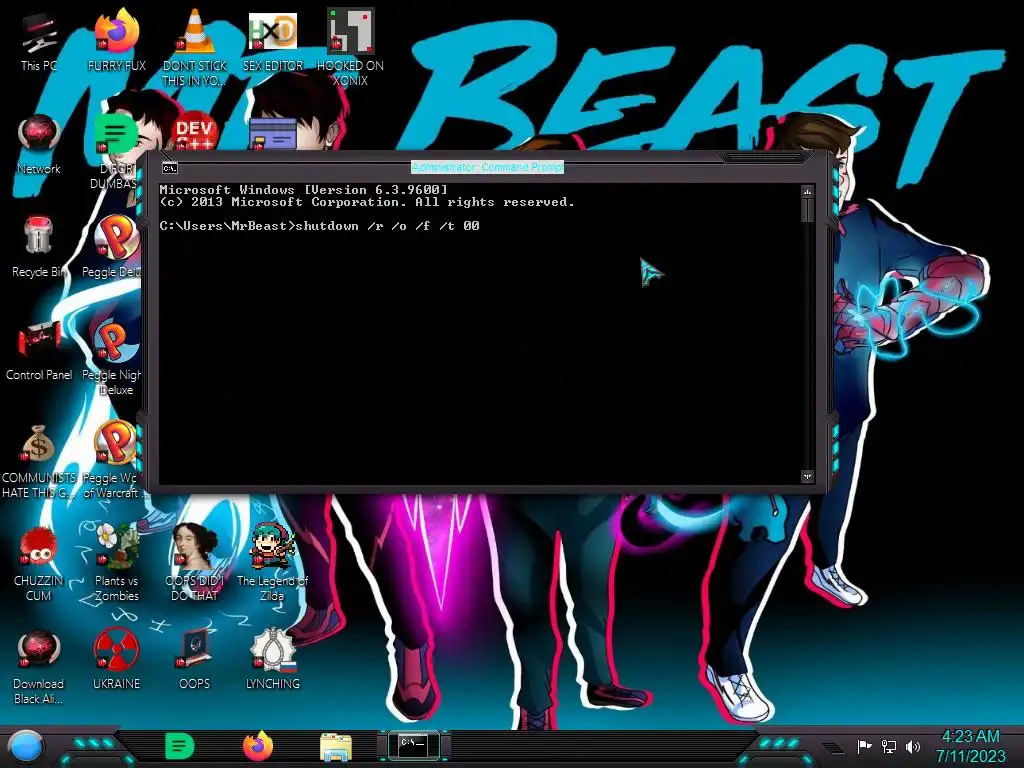Select the Command Prompt taskbar button
The height and width of the screenshot is (768, 1024).
413,746
